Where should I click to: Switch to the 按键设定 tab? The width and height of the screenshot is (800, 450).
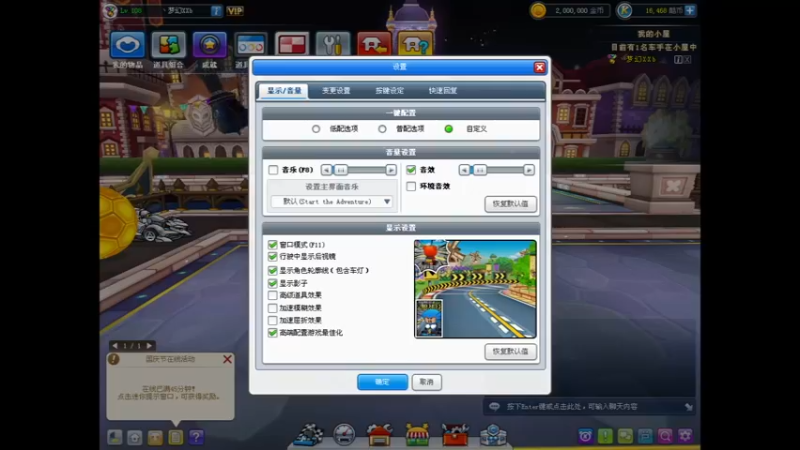click(x=389, y=91)
